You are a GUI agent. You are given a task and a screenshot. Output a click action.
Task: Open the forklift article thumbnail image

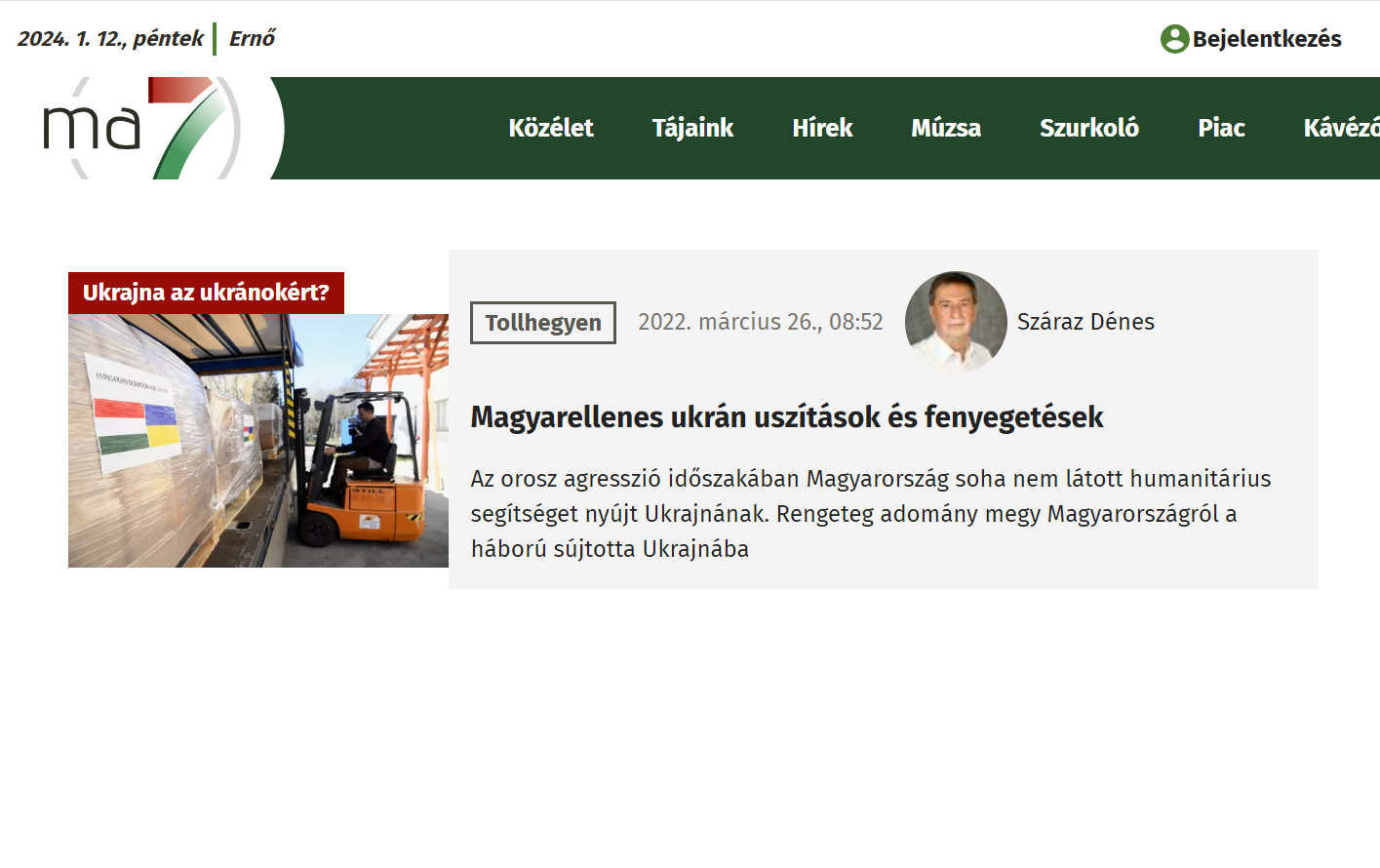coord(258,440)
